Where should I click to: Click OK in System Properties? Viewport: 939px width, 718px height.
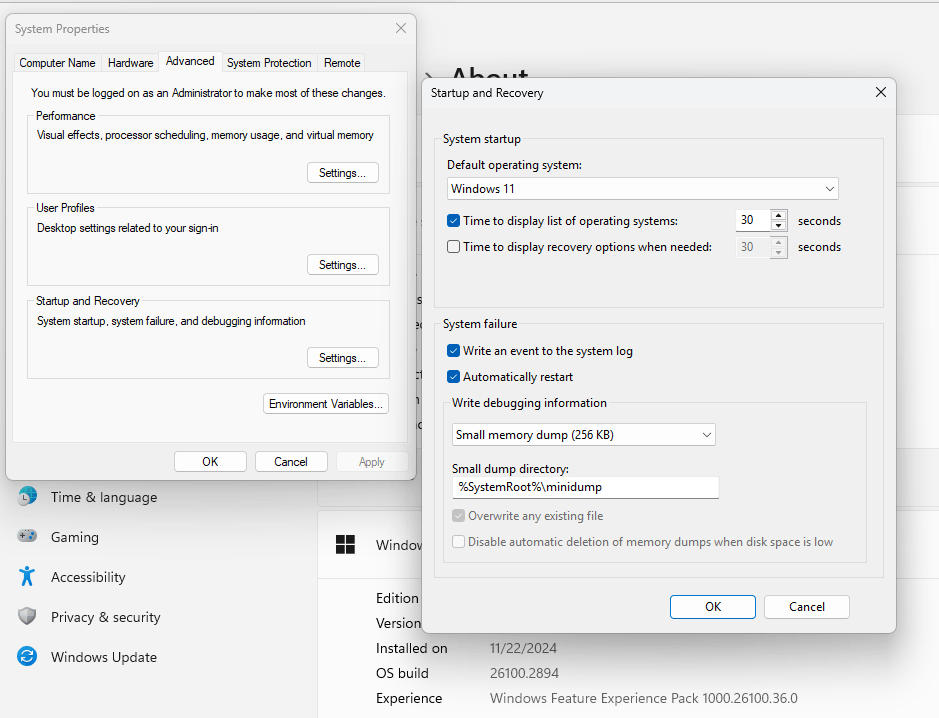pyautogui.click(x=210, y=462)
